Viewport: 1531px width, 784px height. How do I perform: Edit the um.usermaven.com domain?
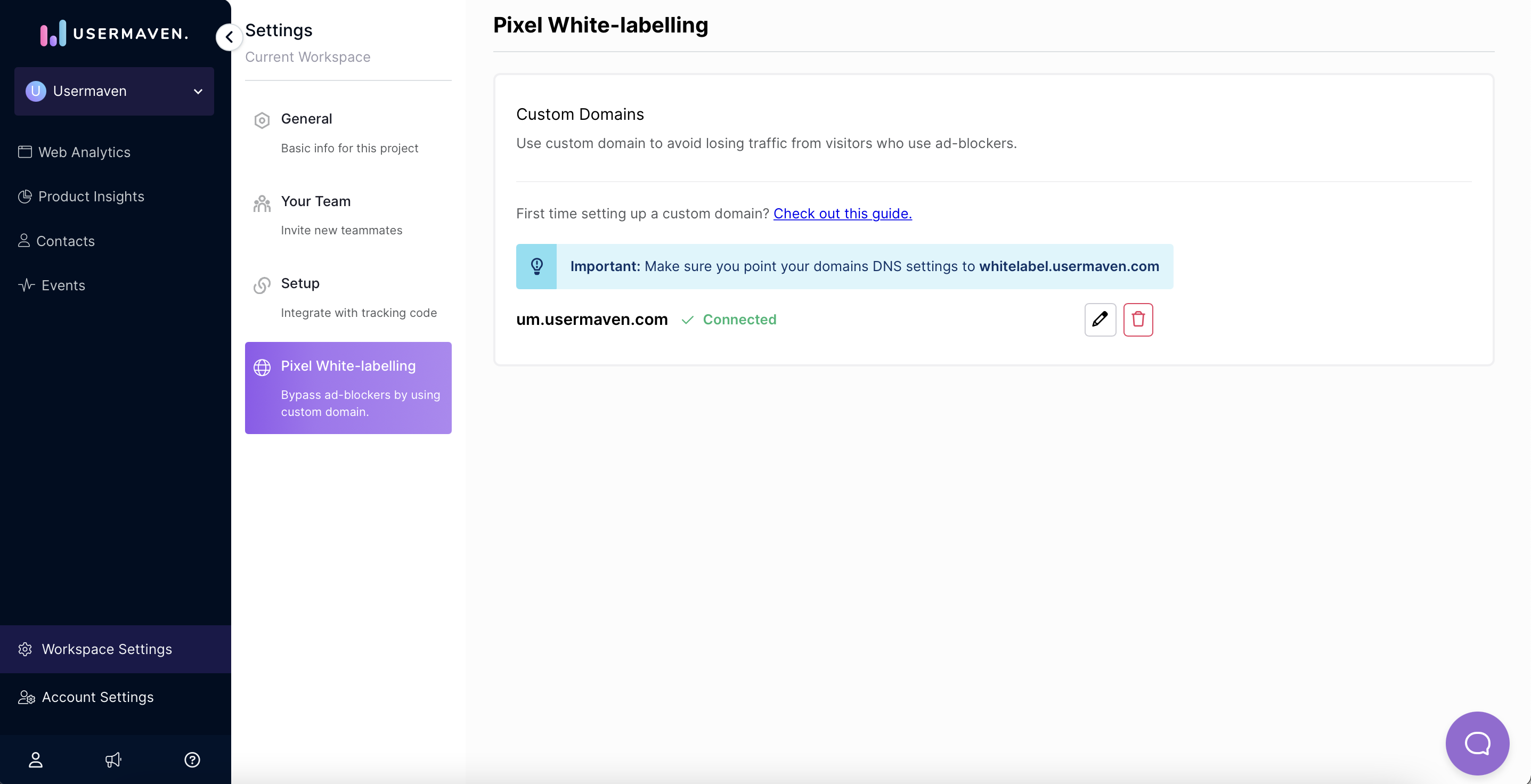1100,320
